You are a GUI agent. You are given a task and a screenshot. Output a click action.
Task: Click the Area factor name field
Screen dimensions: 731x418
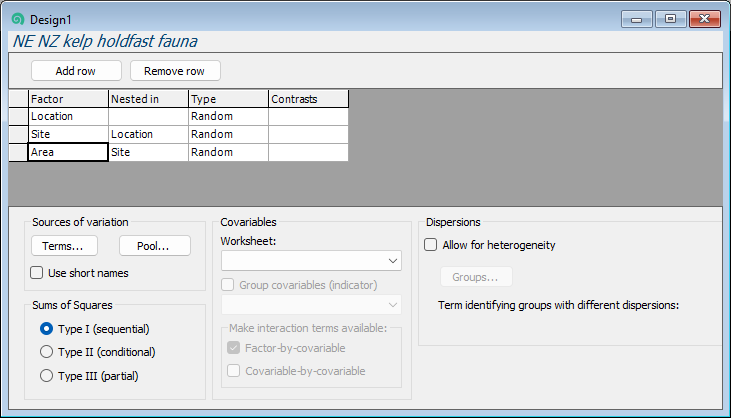coord(68,152)
